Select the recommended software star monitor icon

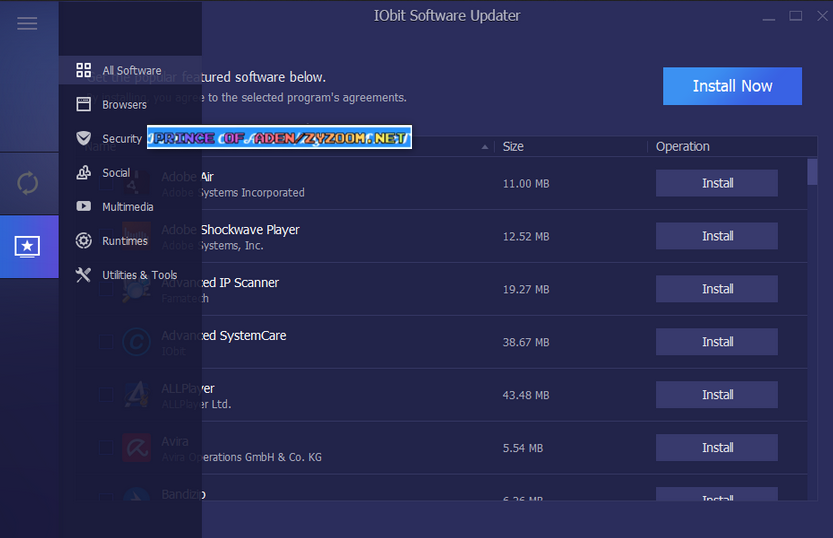point(28,246)
